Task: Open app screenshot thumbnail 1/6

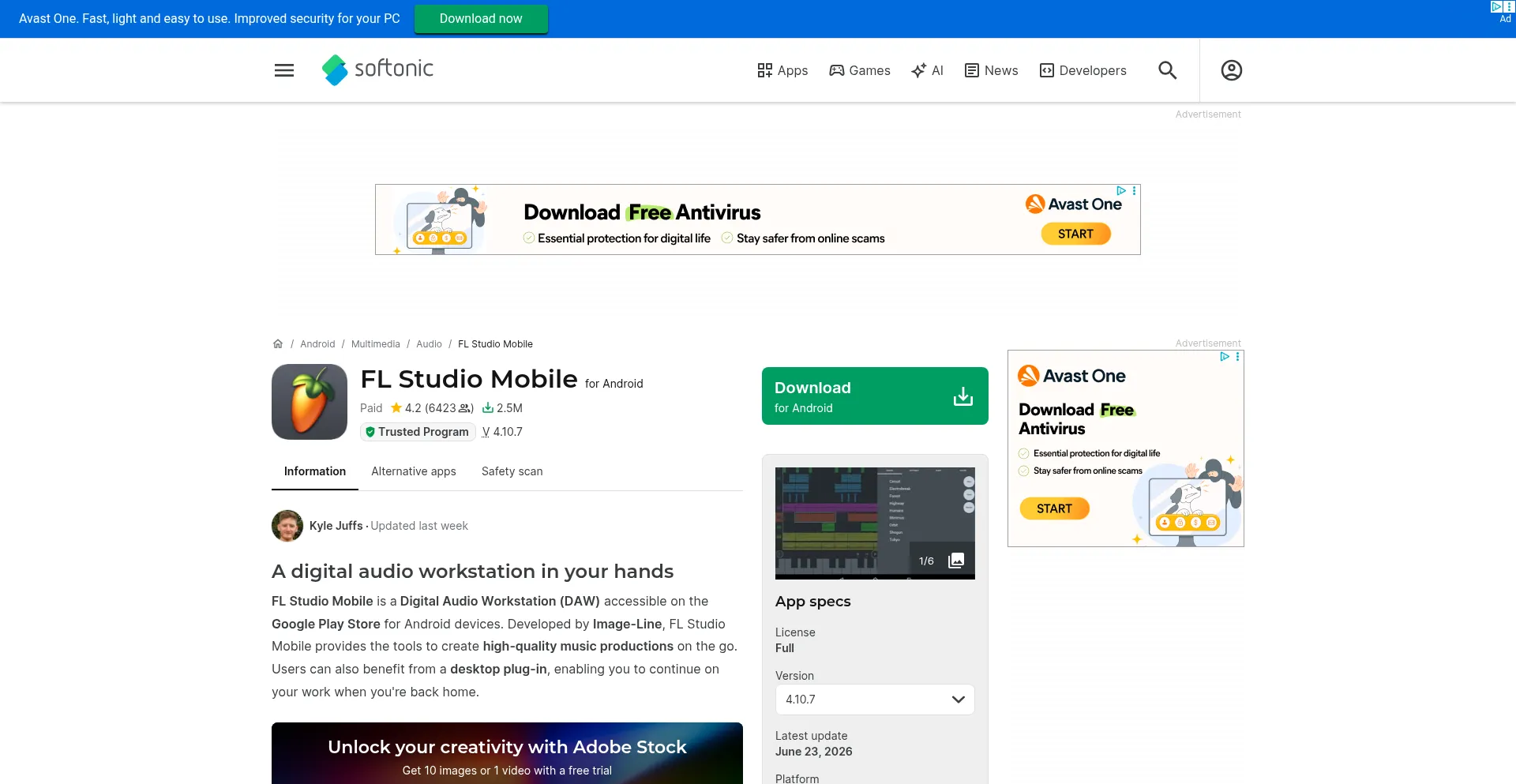Action: click(875, 523)
